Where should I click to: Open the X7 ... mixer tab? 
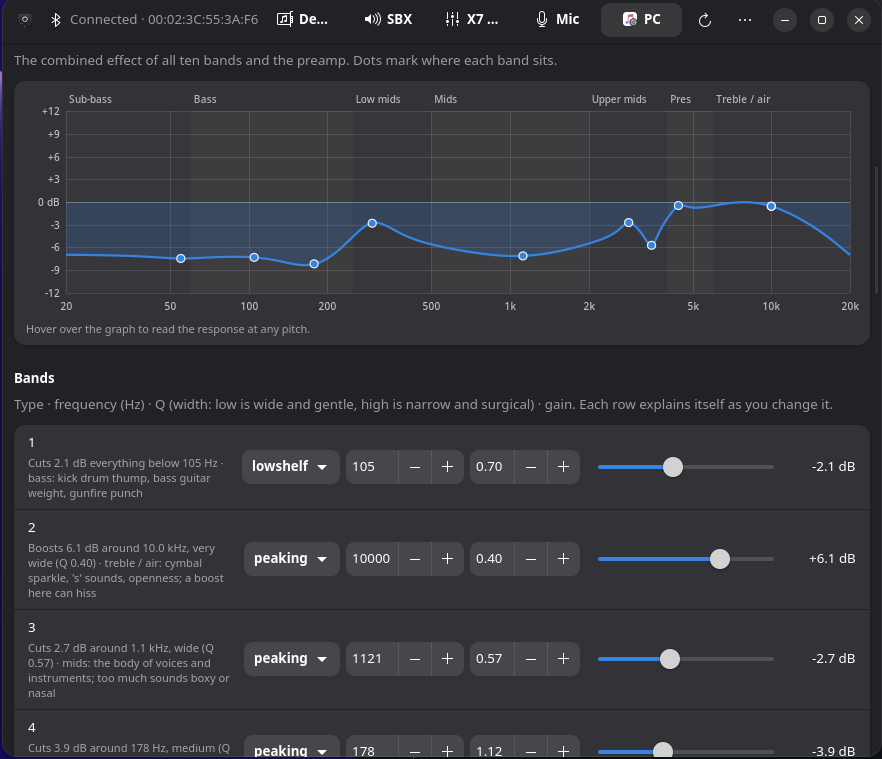click(471, 20)
